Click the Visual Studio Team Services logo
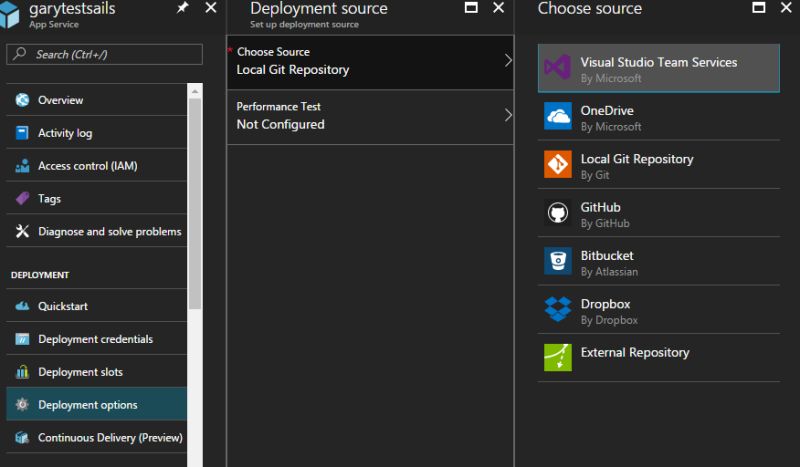800x467 pixels. pos(557,67)
